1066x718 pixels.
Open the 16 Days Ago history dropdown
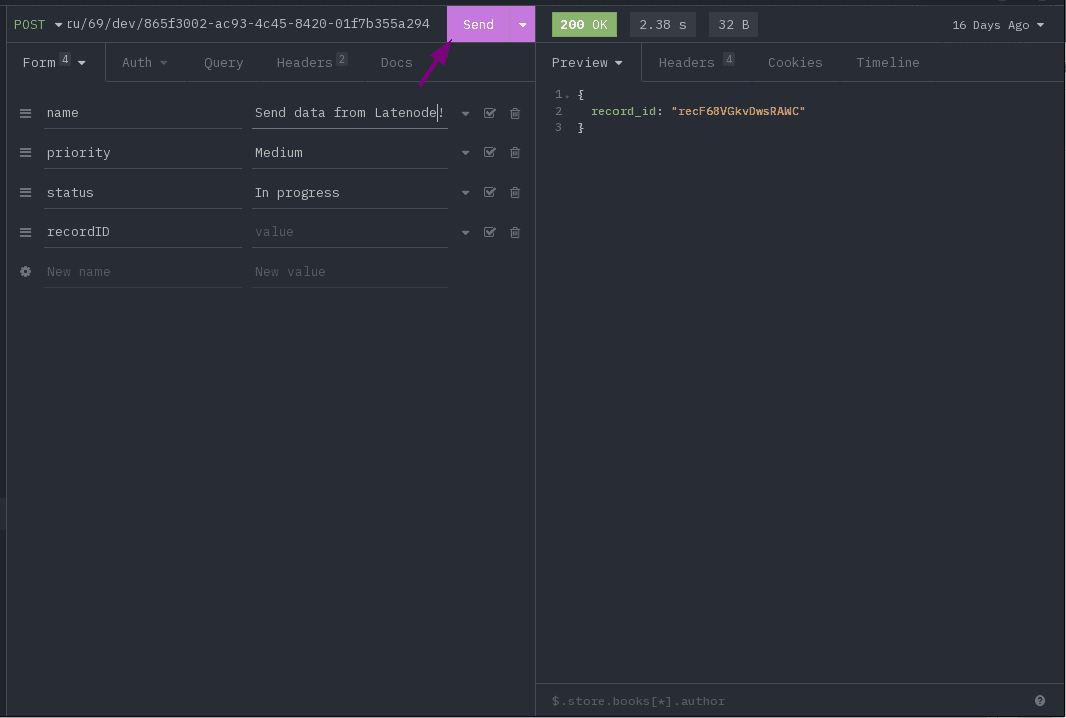click(997, 25)
